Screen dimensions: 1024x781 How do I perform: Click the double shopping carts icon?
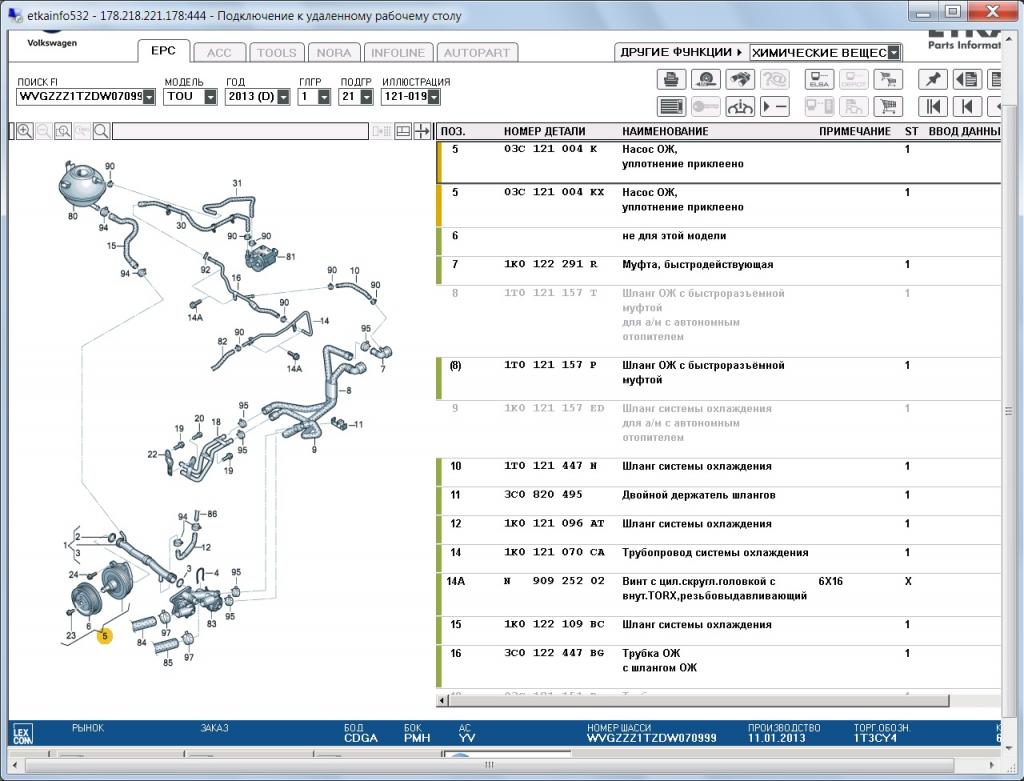pos(888,80)
